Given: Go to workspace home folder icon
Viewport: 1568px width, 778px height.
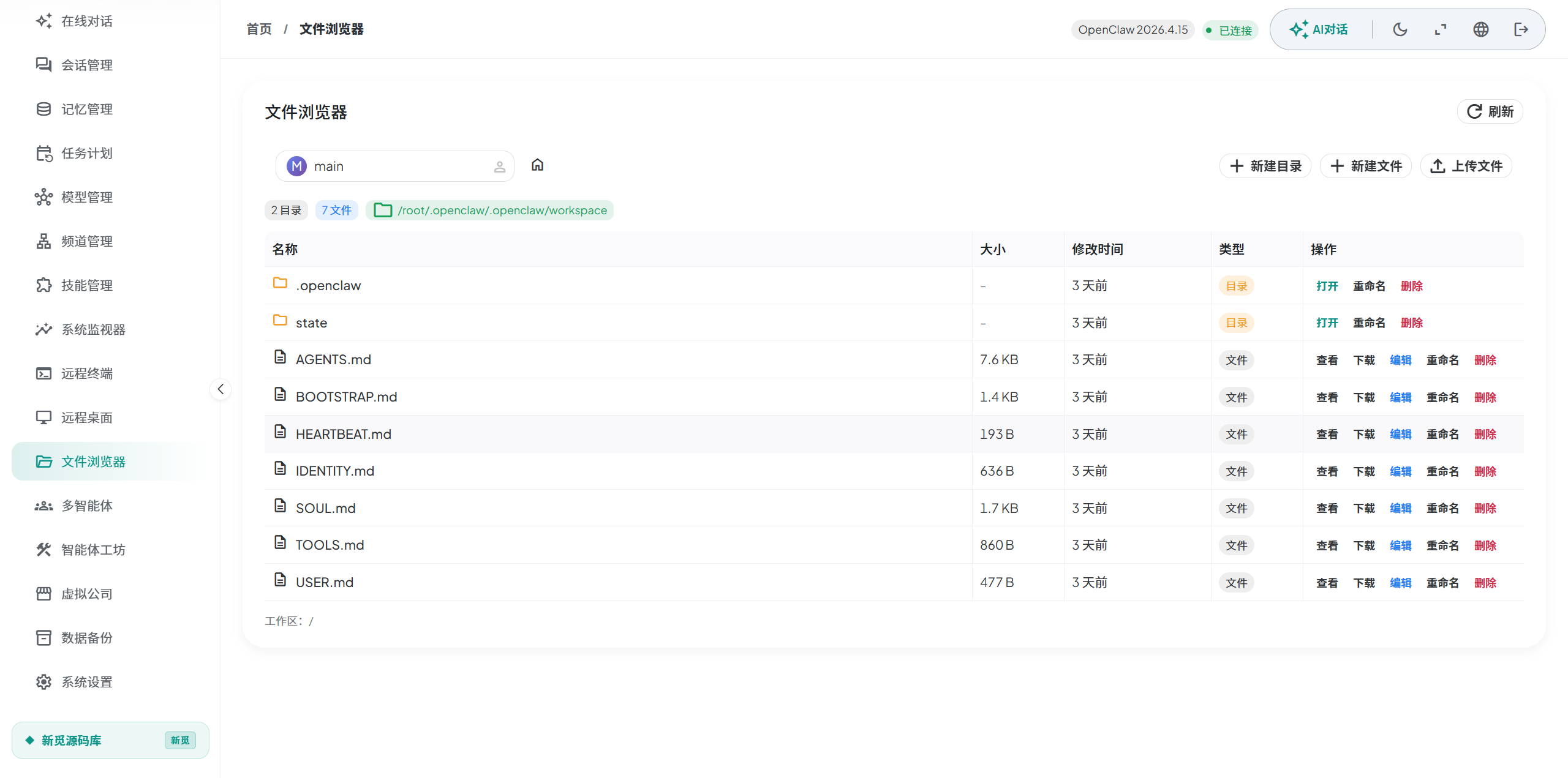Looking at the screenshot, I should (537, 165).
